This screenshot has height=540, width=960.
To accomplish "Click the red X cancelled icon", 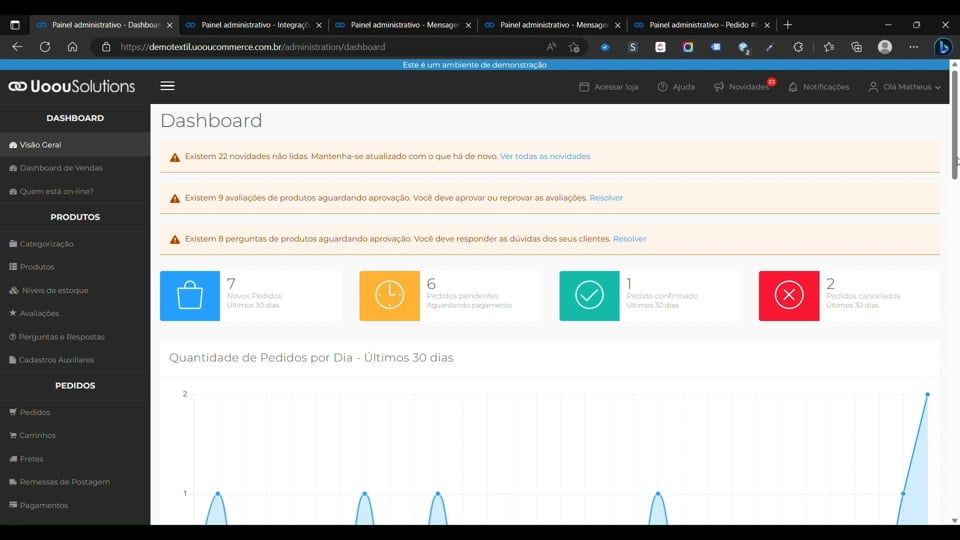I will coord(789,296).
